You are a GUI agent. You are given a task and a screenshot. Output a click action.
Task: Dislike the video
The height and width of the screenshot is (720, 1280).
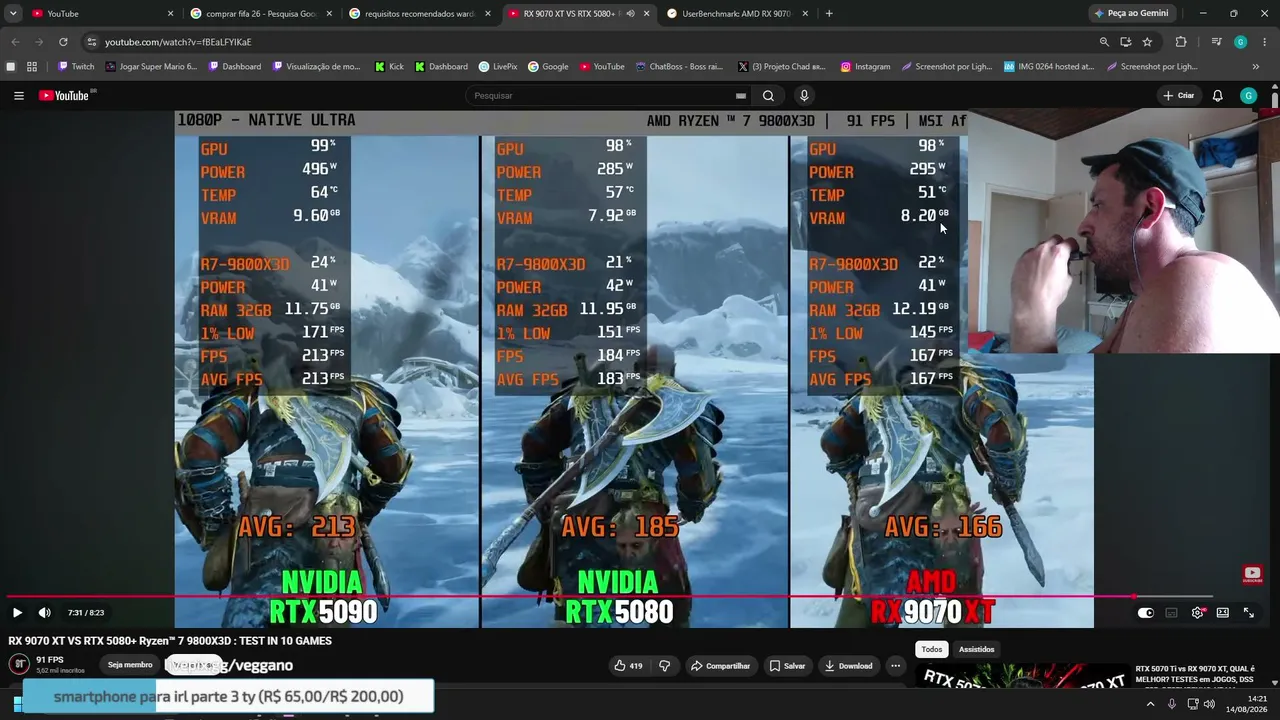click(664, 666)
